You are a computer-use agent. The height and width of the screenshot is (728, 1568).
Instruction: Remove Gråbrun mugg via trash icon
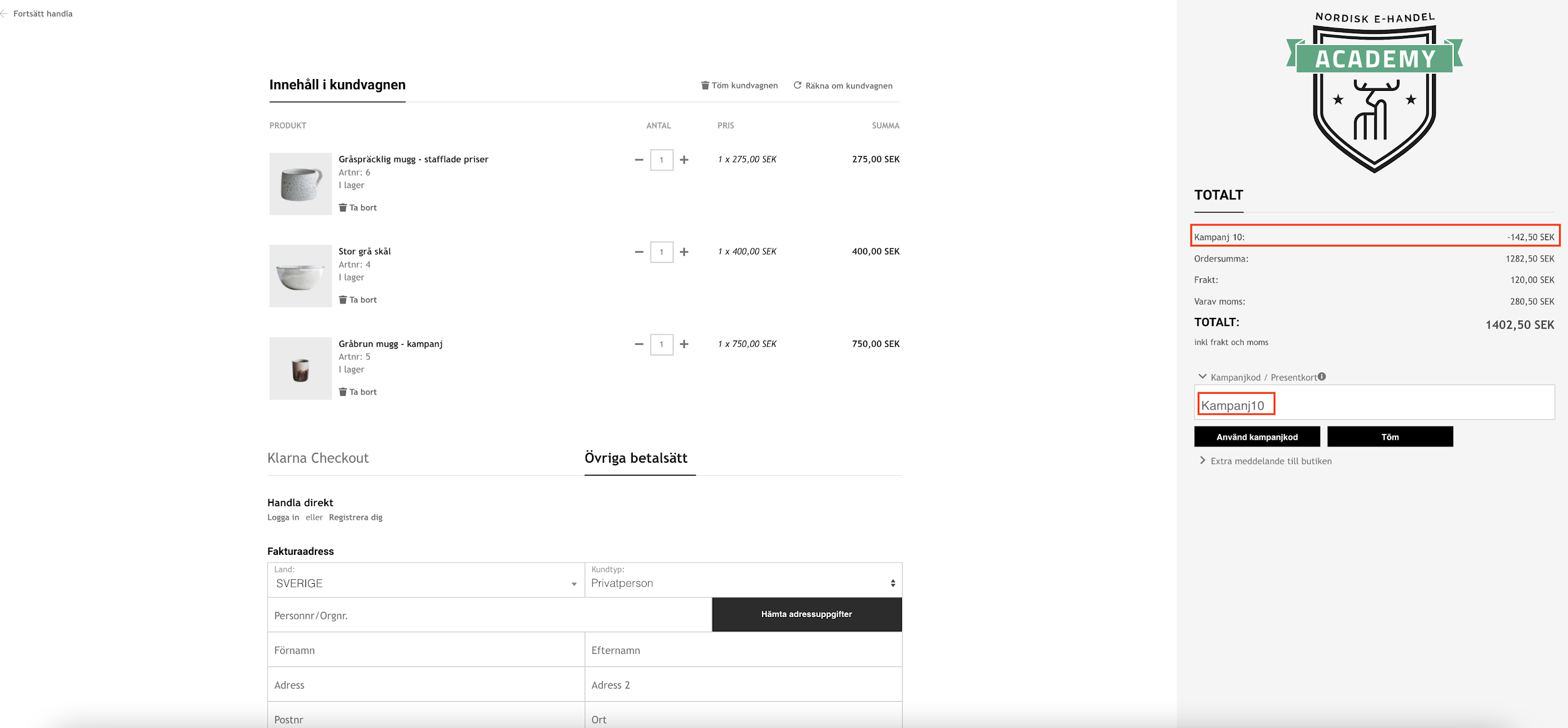click(x=342, y=392)
